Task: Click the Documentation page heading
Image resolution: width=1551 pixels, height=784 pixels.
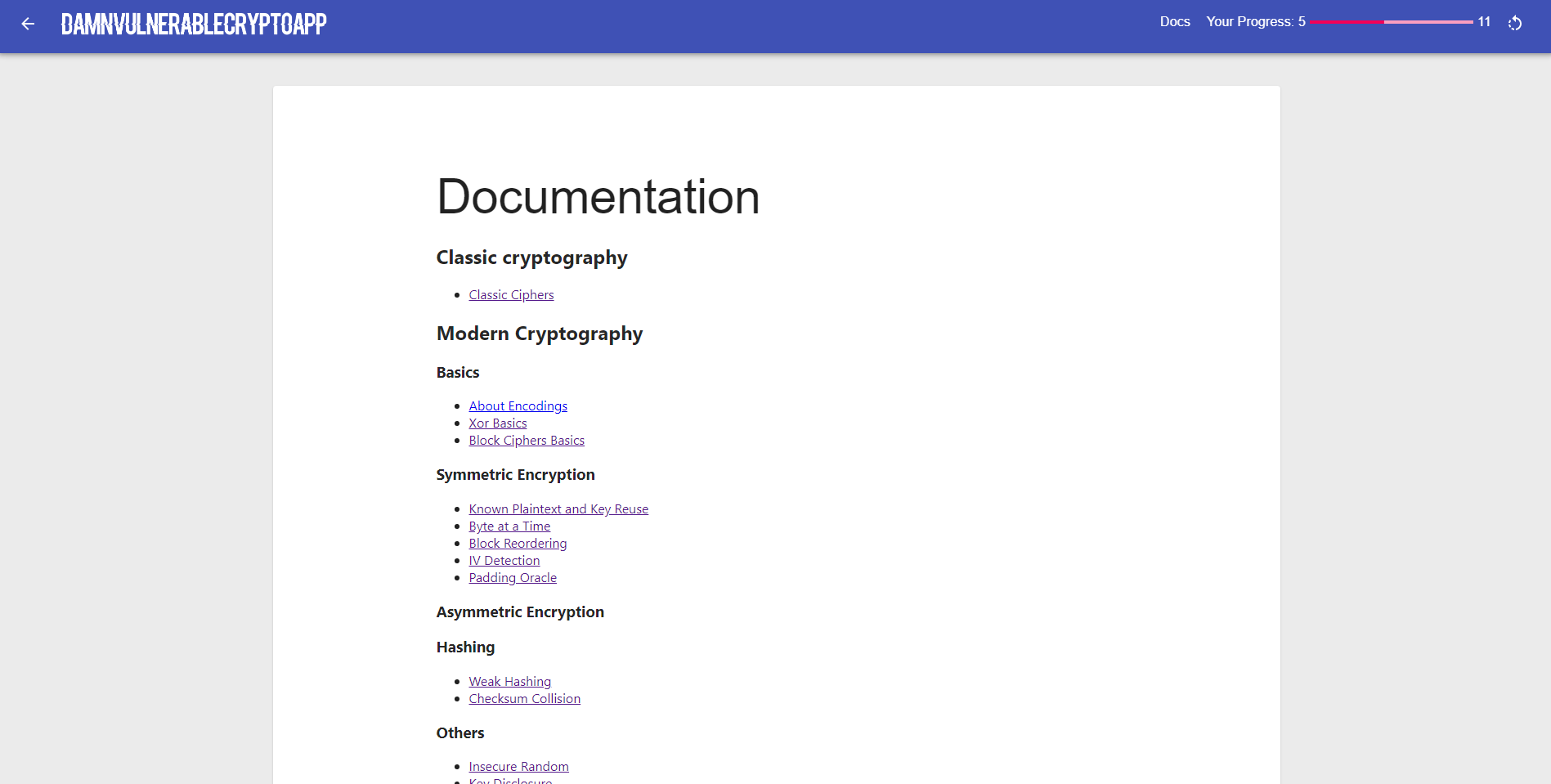Action: 598,197
